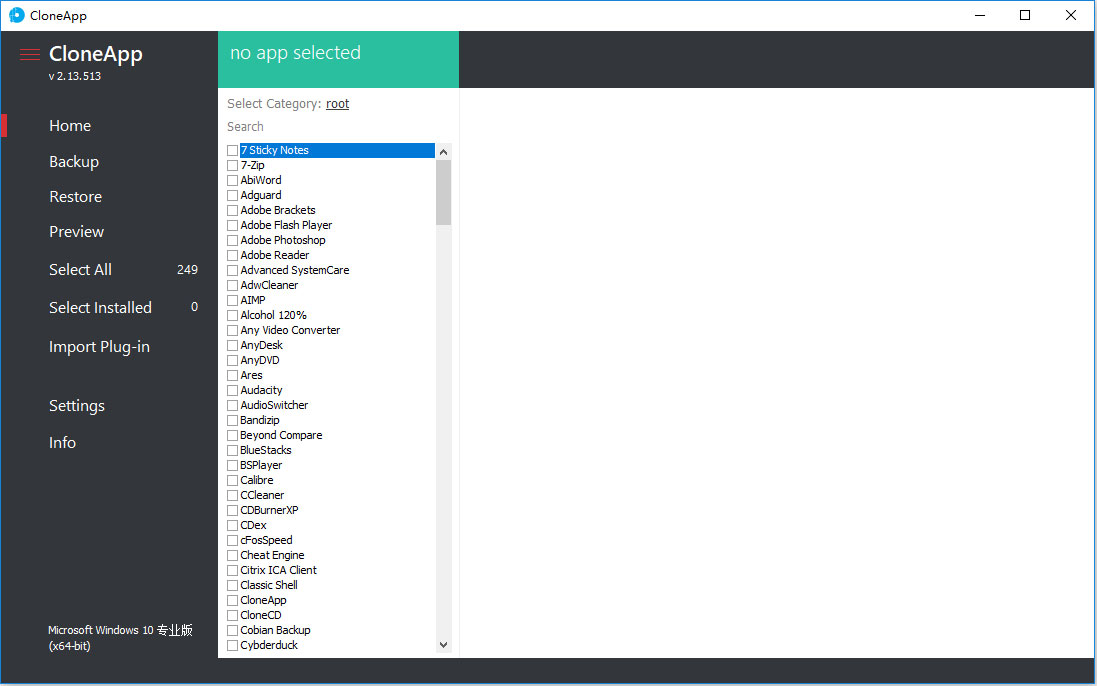Enable Adobe Photoshop for backup

(232, 240)
